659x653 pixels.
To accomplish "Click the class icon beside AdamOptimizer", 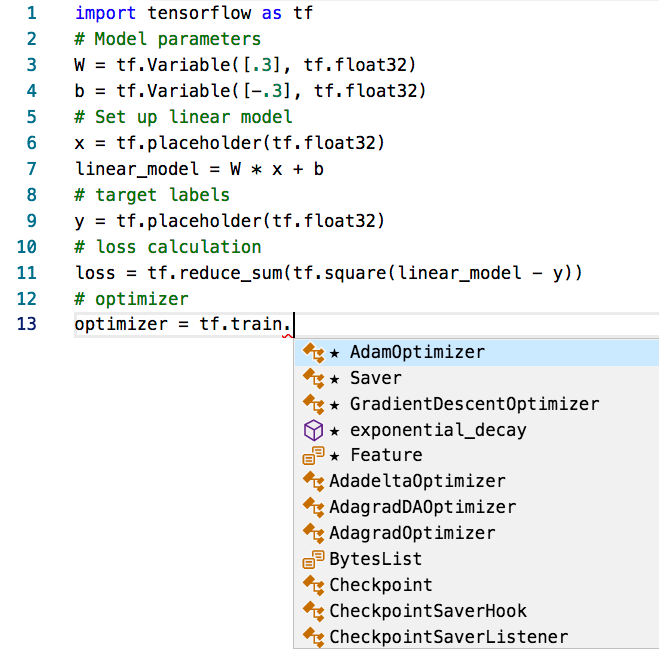I will coord(314,353).
